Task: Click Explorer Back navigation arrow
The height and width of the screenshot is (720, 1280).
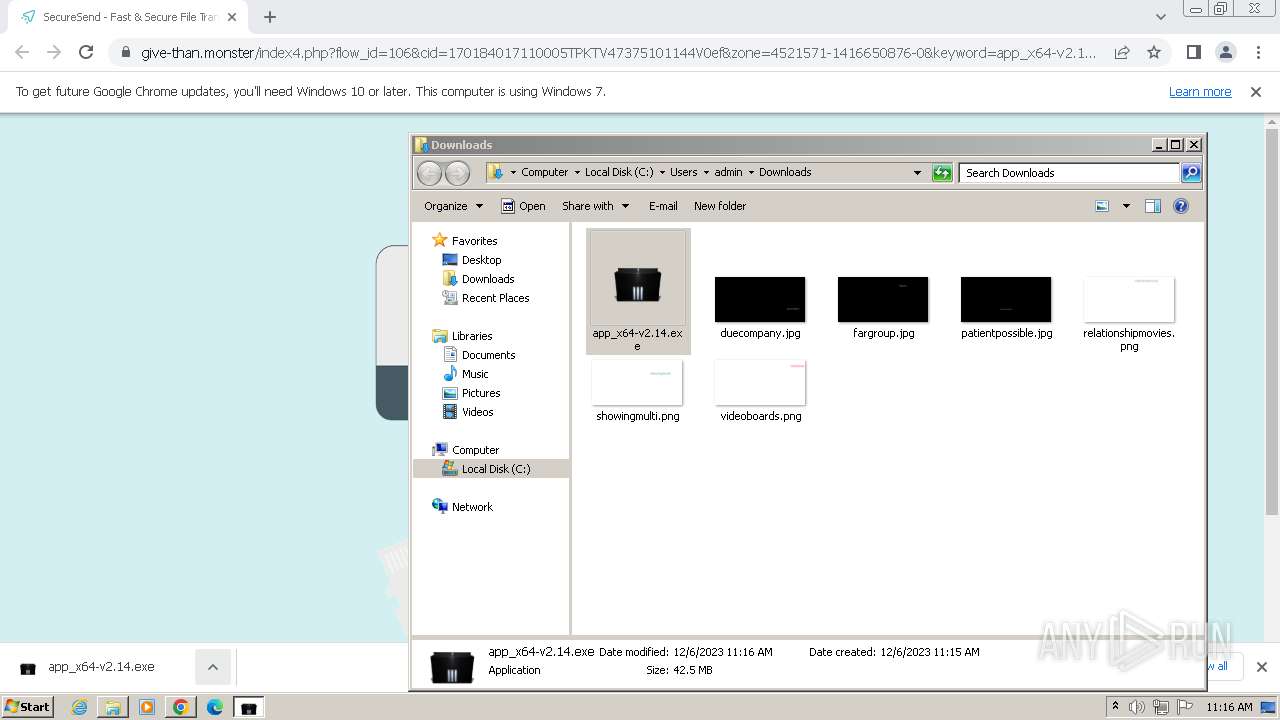Action: pos(429,173)
